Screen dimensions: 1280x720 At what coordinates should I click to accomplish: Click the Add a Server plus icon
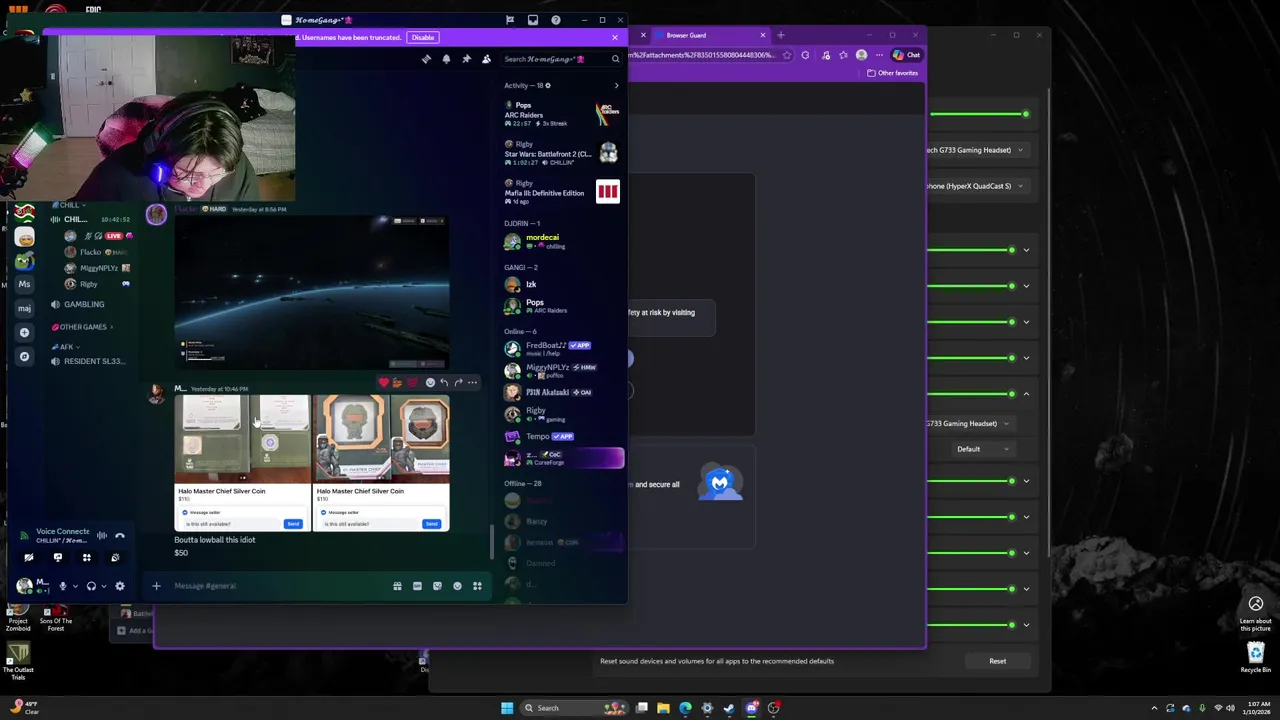pyautogui.click(x=24, y=332)
